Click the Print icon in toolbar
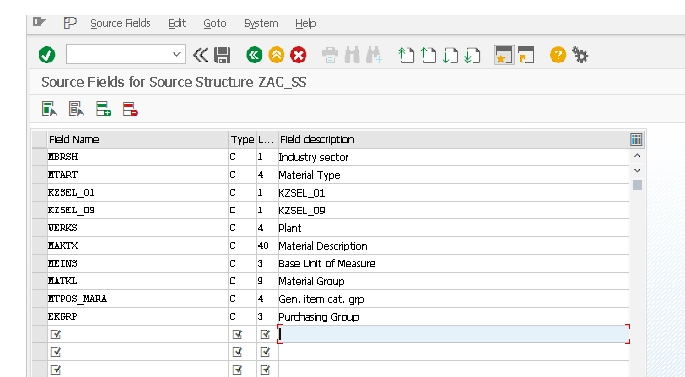 click(x=330, y=55)
